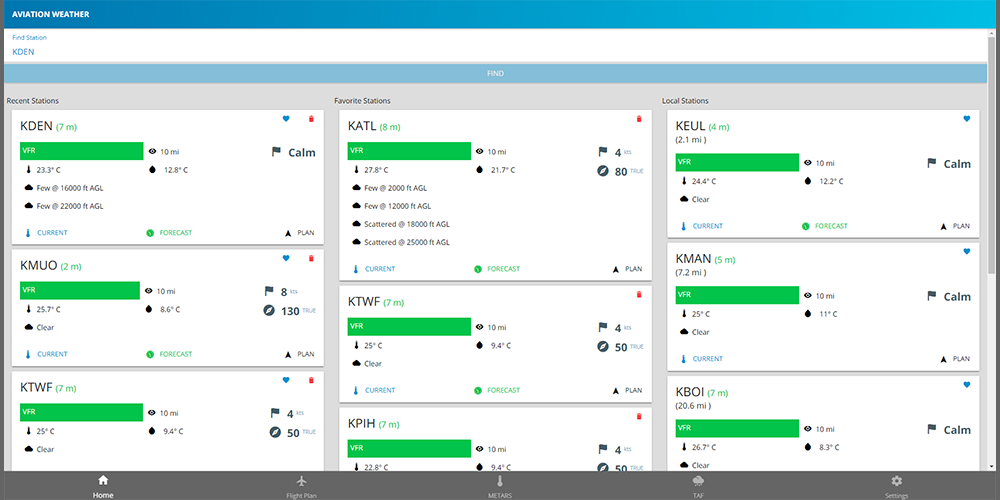Viewport: 1000px width, 500px height.
Task: Click the KATL VFR green status bar
Action: (409, 151)
